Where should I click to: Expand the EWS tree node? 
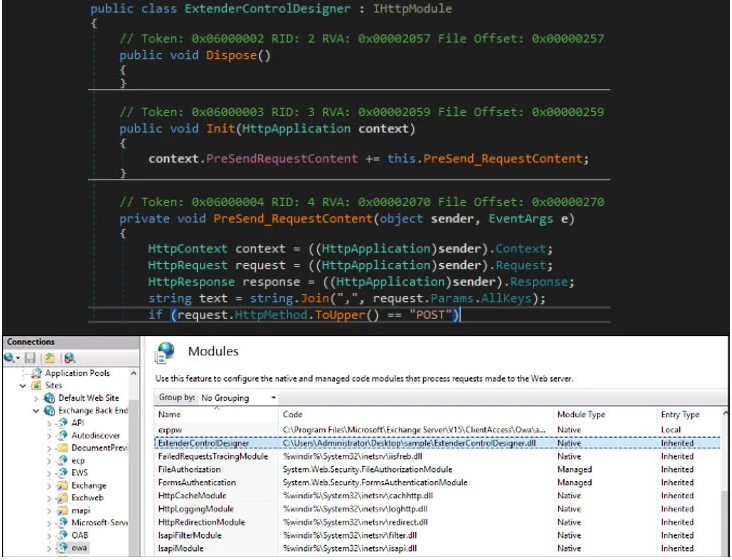coord(49,473)
